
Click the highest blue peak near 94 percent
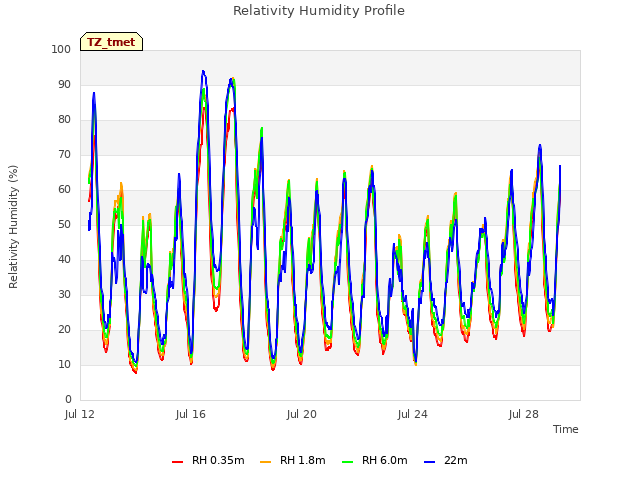pos(203,71)
